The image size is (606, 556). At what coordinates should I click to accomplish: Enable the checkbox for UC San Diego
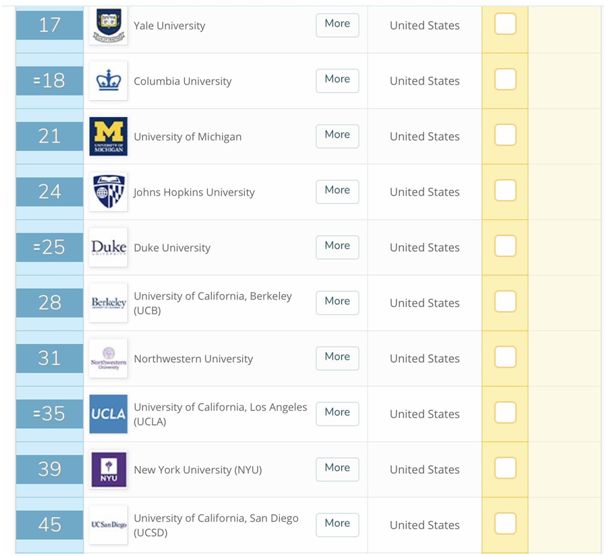pyautogui.click(x=505, y=523)
